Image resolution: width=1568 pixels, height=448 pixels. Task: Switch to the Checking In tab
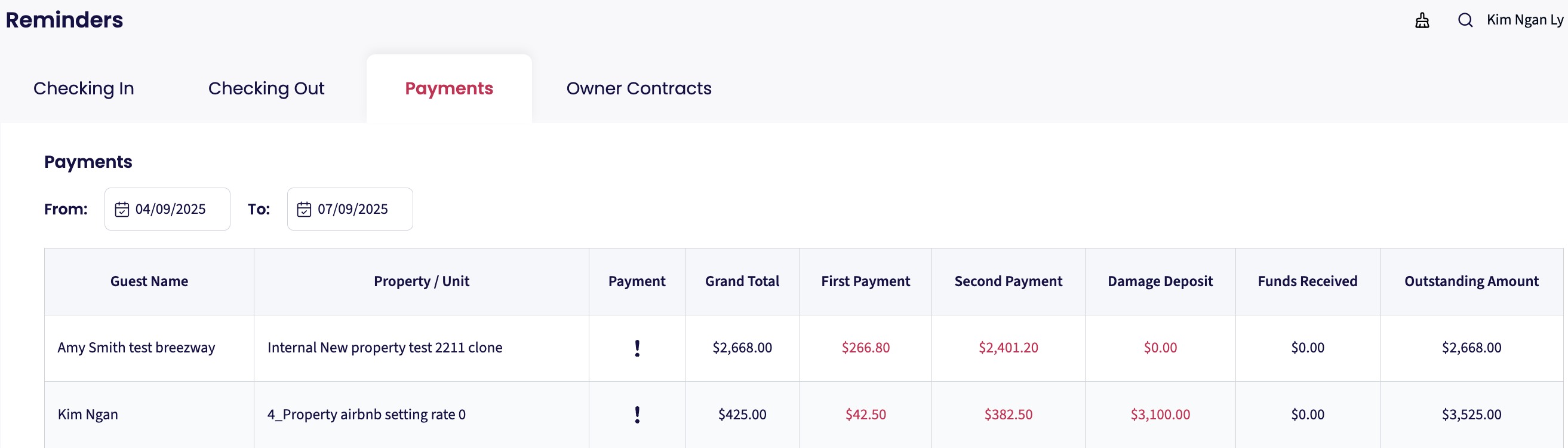[84, 89]
